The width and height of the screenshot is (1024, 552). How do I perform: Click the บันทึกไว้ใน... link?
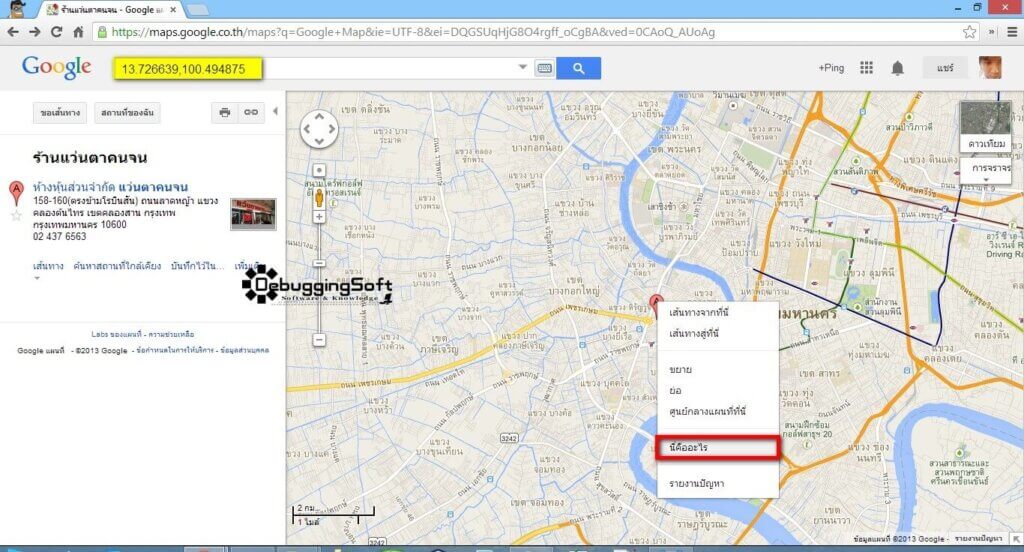coord(198,266)
